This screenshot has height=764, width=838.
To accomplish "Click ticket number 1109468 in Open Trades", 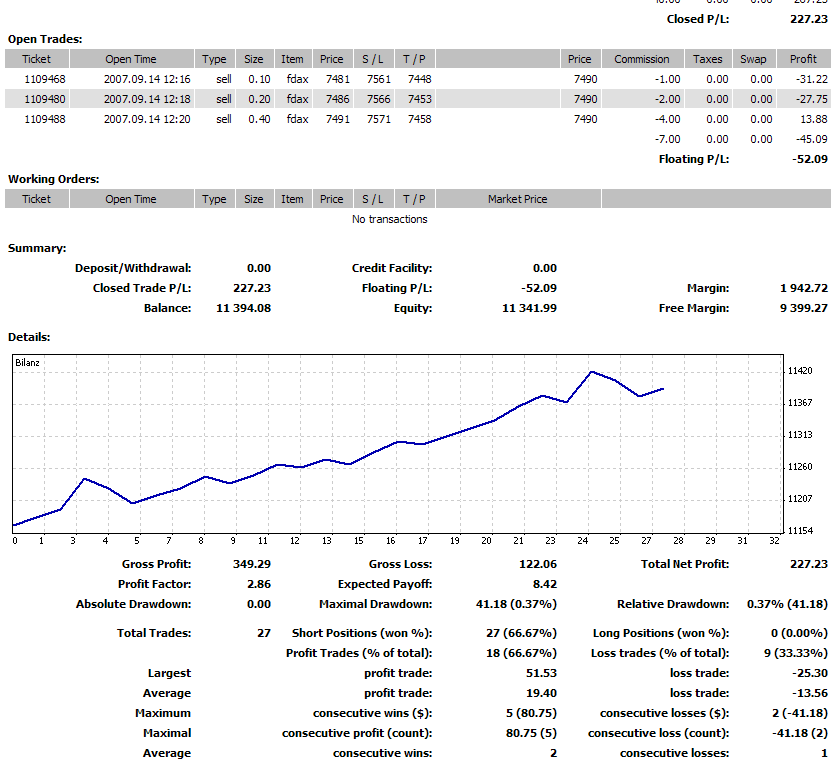I will [45, 79].
